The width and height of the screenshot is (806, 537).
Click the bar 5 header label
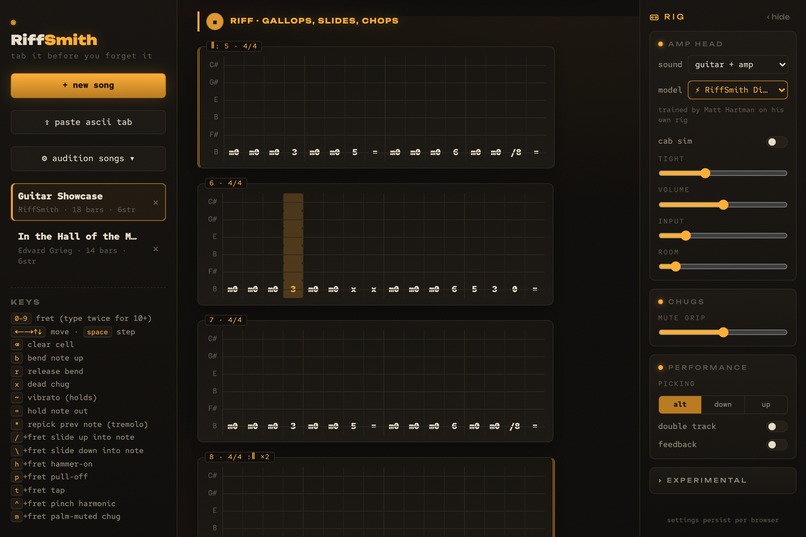[x=234, y=46]
